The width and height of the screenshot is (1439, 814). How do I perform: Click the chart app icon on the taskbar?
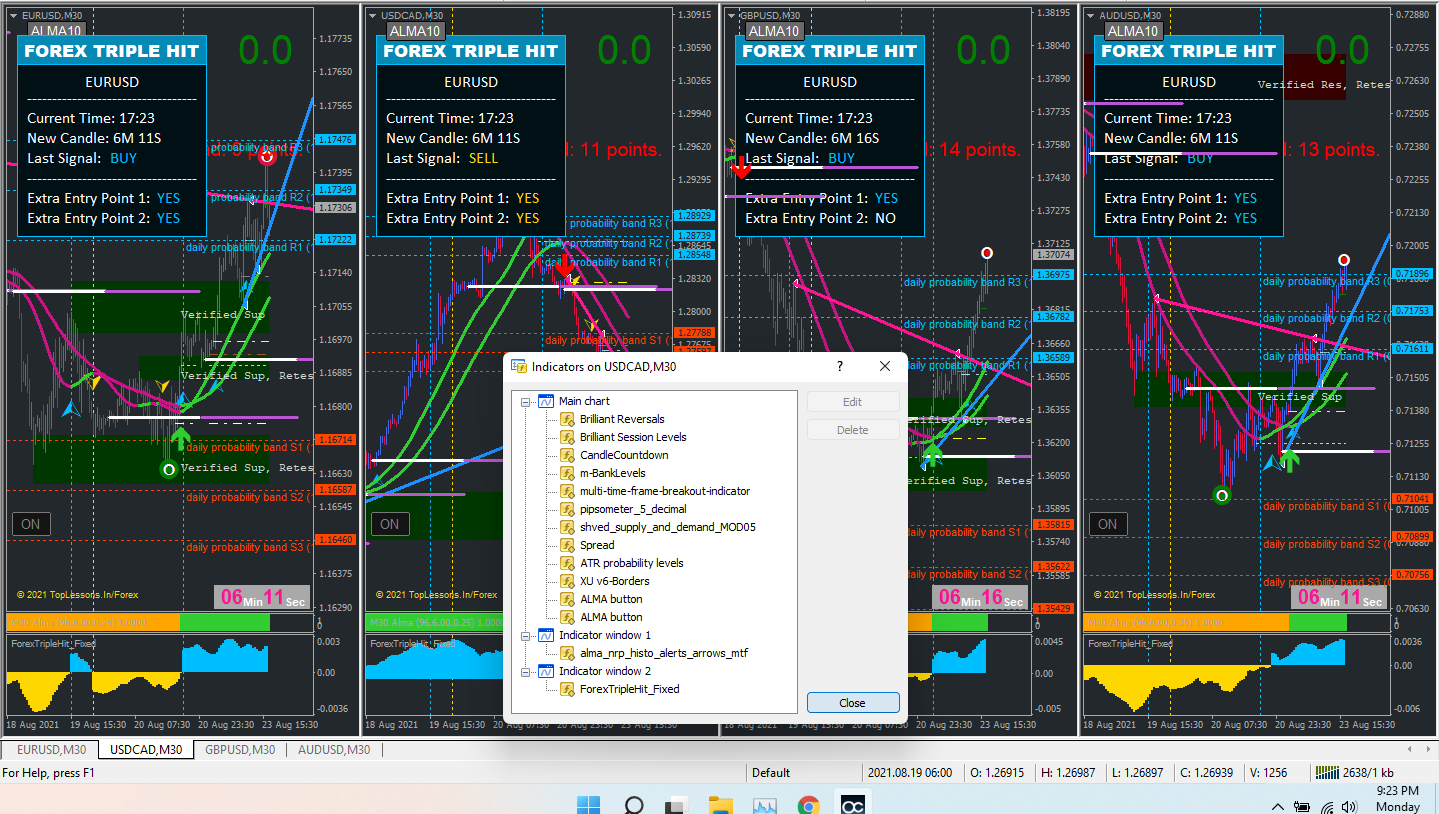(765, 804)
